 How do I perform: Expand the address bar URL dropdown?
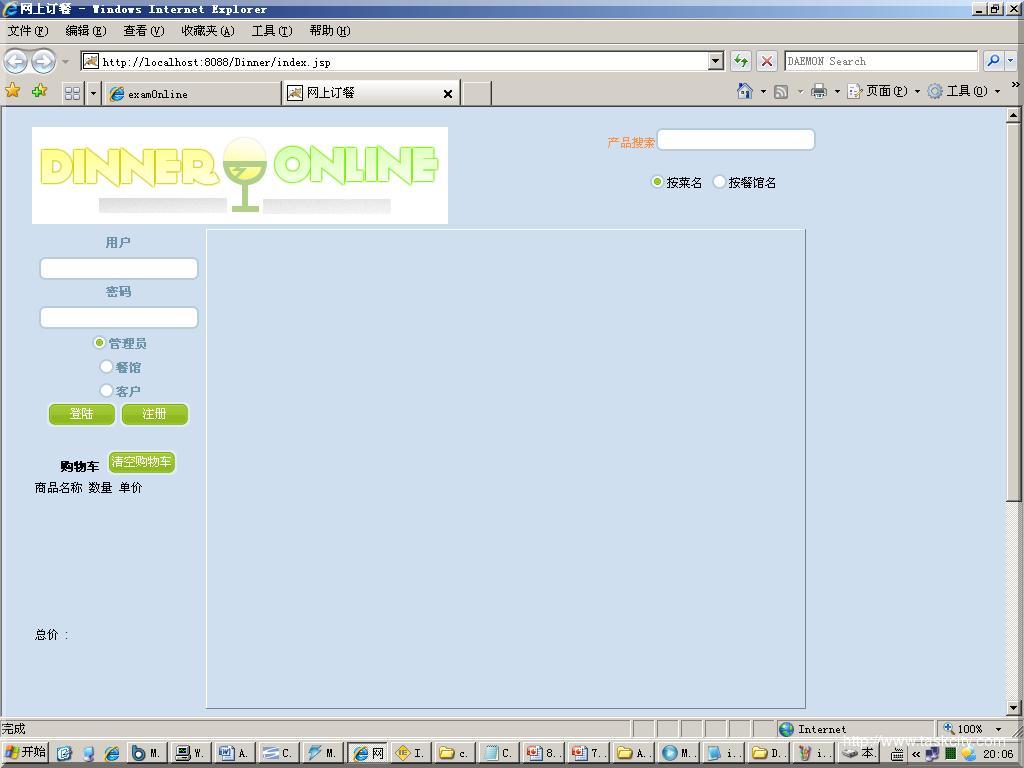point(715,61)
